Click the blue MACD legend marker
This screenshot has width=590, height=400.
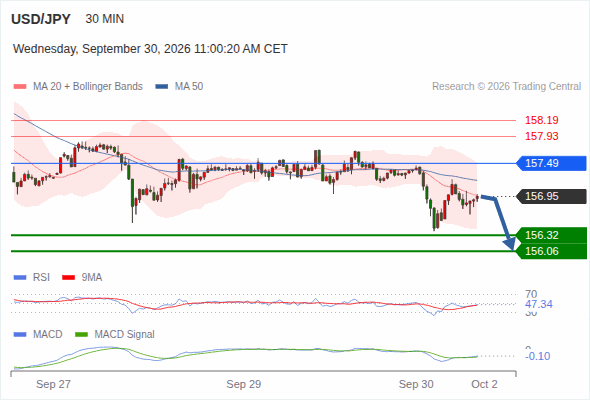[x=20, y=335]
